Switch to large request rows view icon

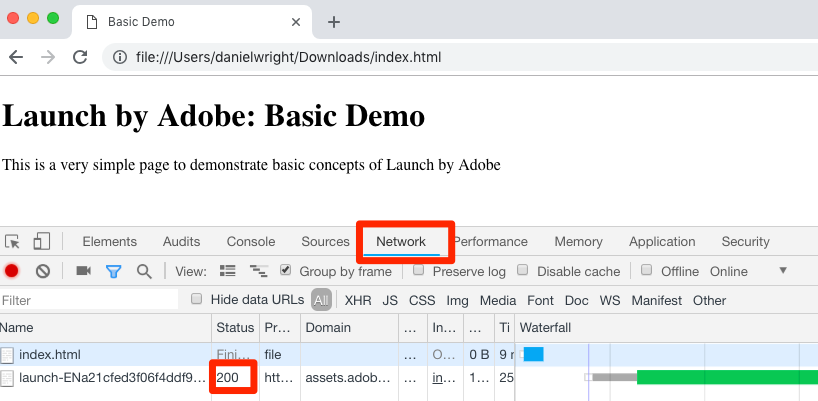pos(227,271)
